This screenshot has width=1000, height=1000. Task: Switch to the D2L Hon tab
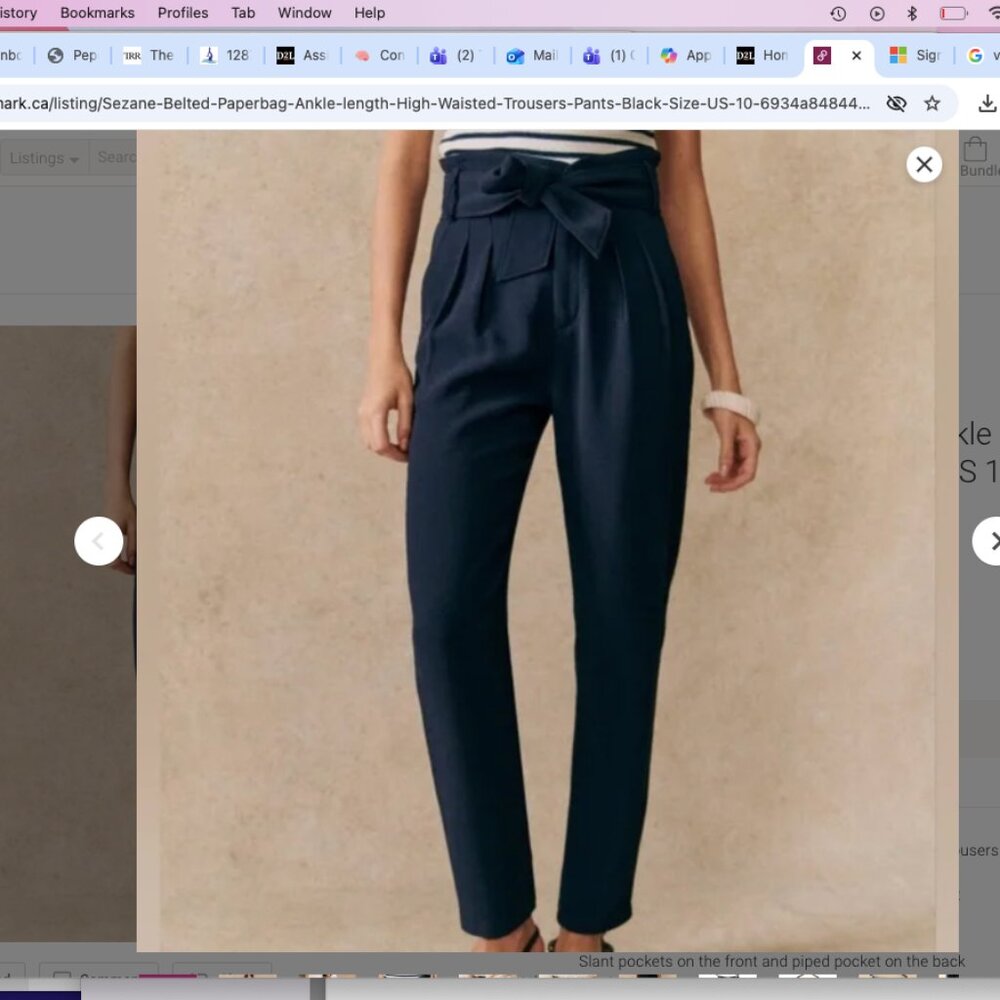click(762, 55)
